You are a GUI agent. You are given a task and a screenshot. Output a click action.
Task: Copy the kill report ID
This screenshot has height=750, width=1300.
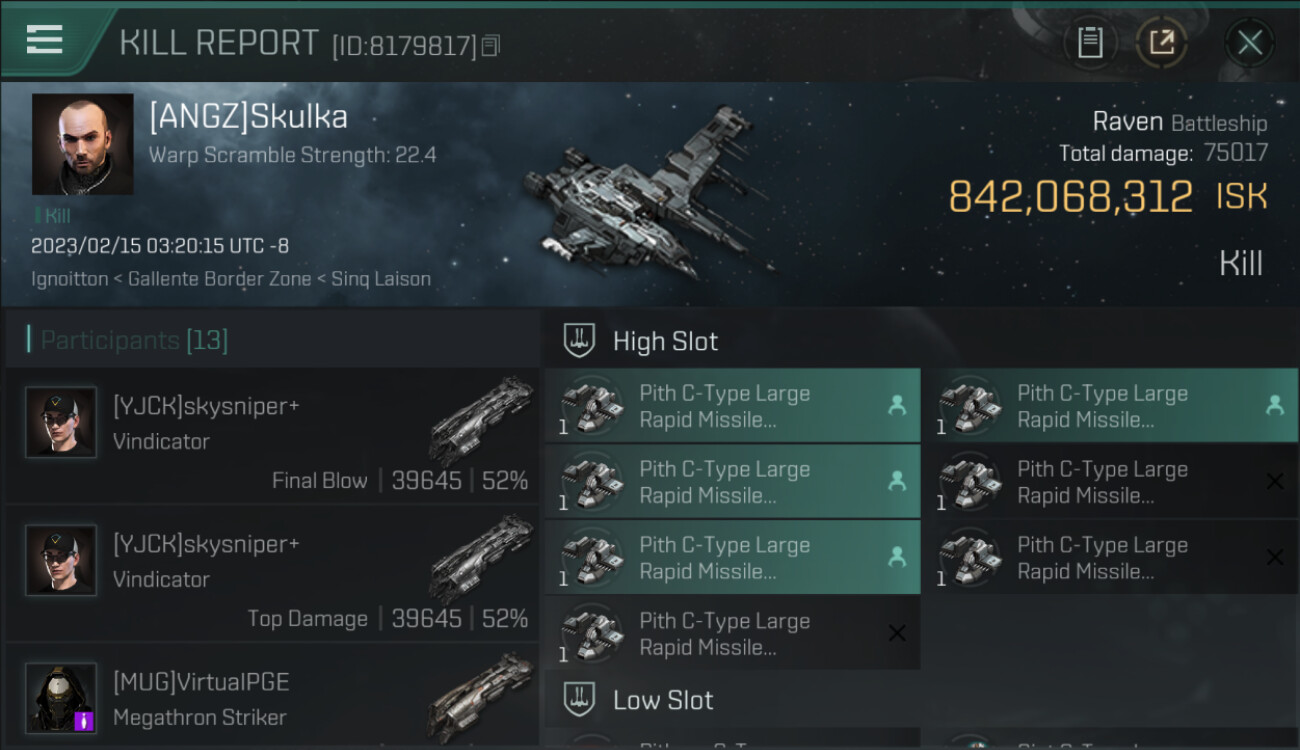click(490, 46)
